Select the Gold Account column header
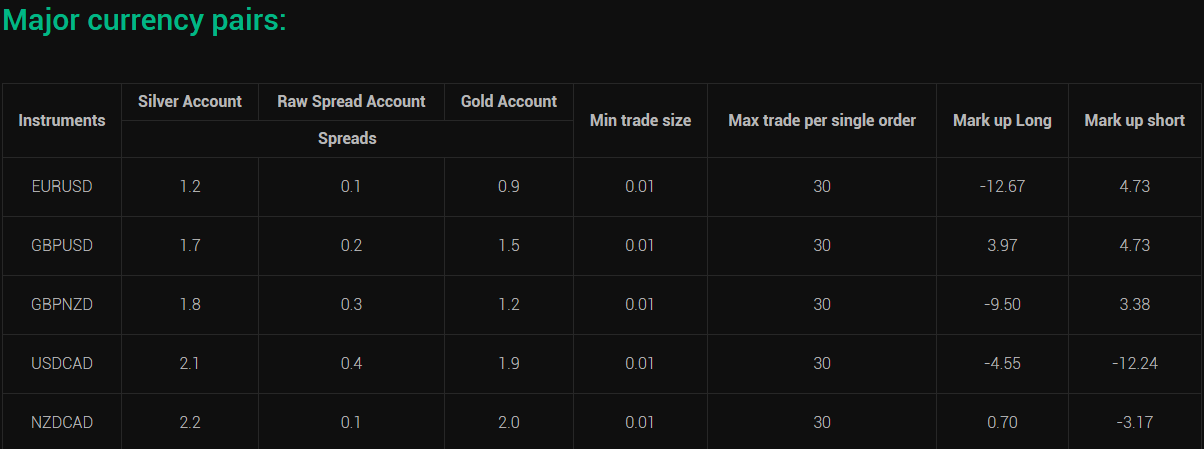The height and width of the screenshot is (449, 1204). [x=509, y=101]
